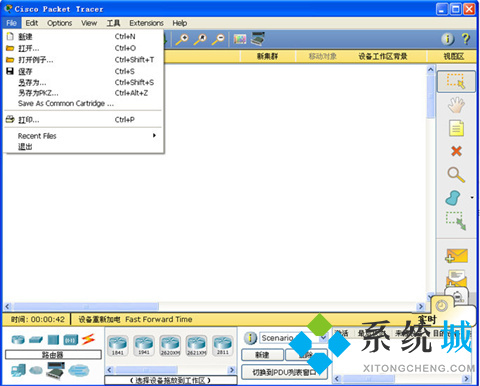
Task: Click the Add Simple PDU envelope icon
Action: (x=456, y=256)
